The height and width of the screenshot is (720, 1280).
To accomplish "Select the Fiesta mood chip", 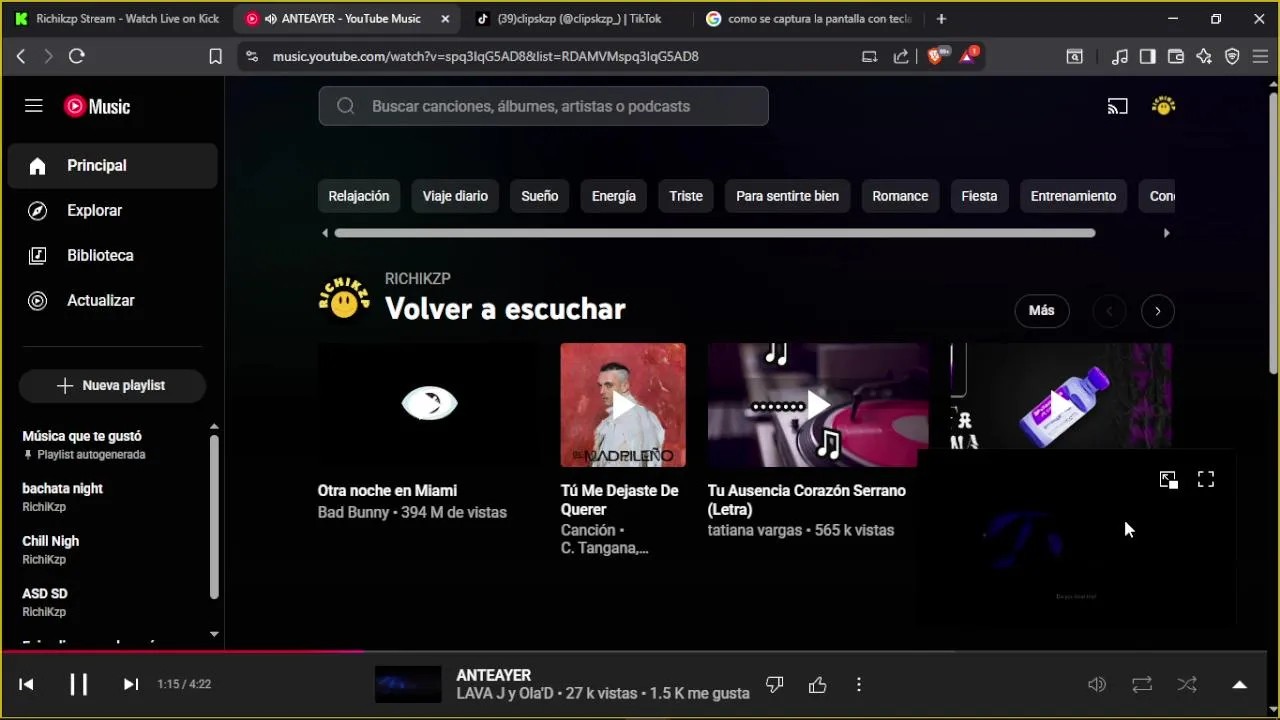I will click(979, 196).
